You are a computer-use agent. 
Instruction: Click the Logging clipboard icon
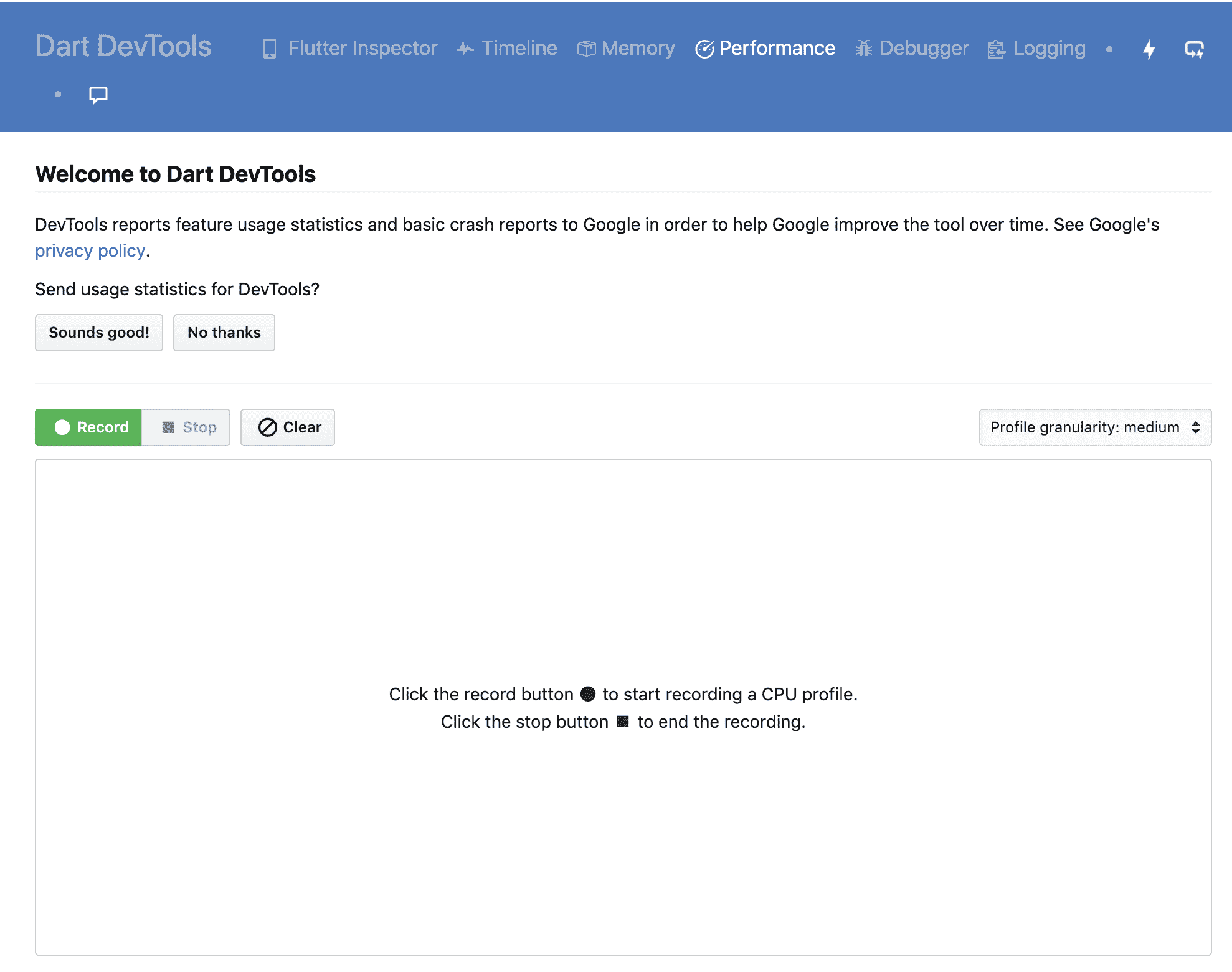997,49
